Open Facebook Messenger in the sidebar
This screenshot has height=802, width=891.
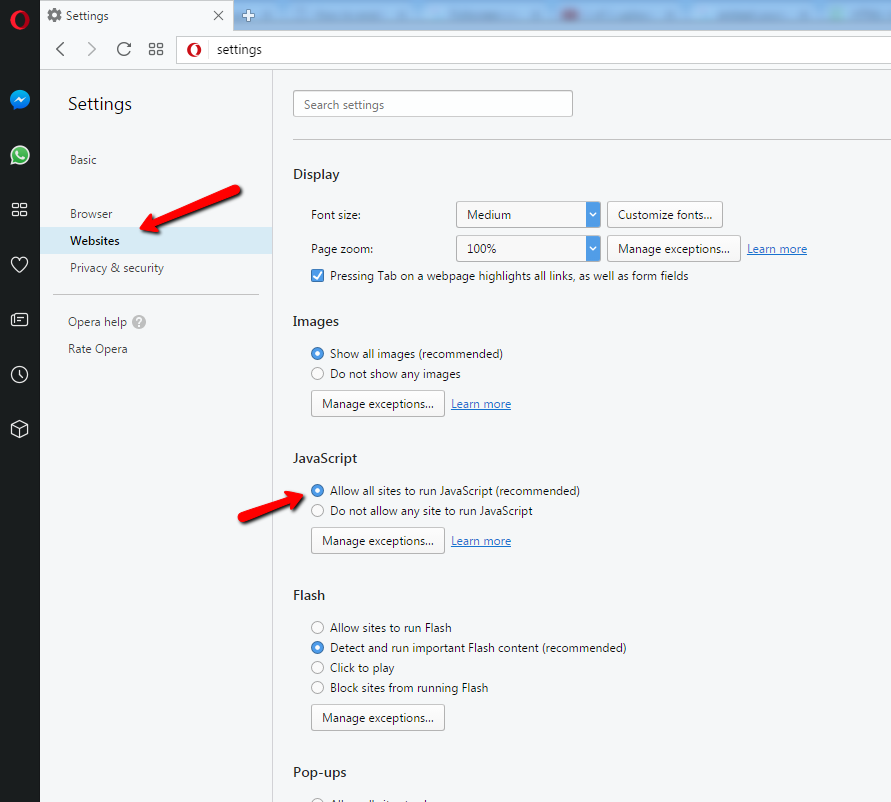coord(20,100)
